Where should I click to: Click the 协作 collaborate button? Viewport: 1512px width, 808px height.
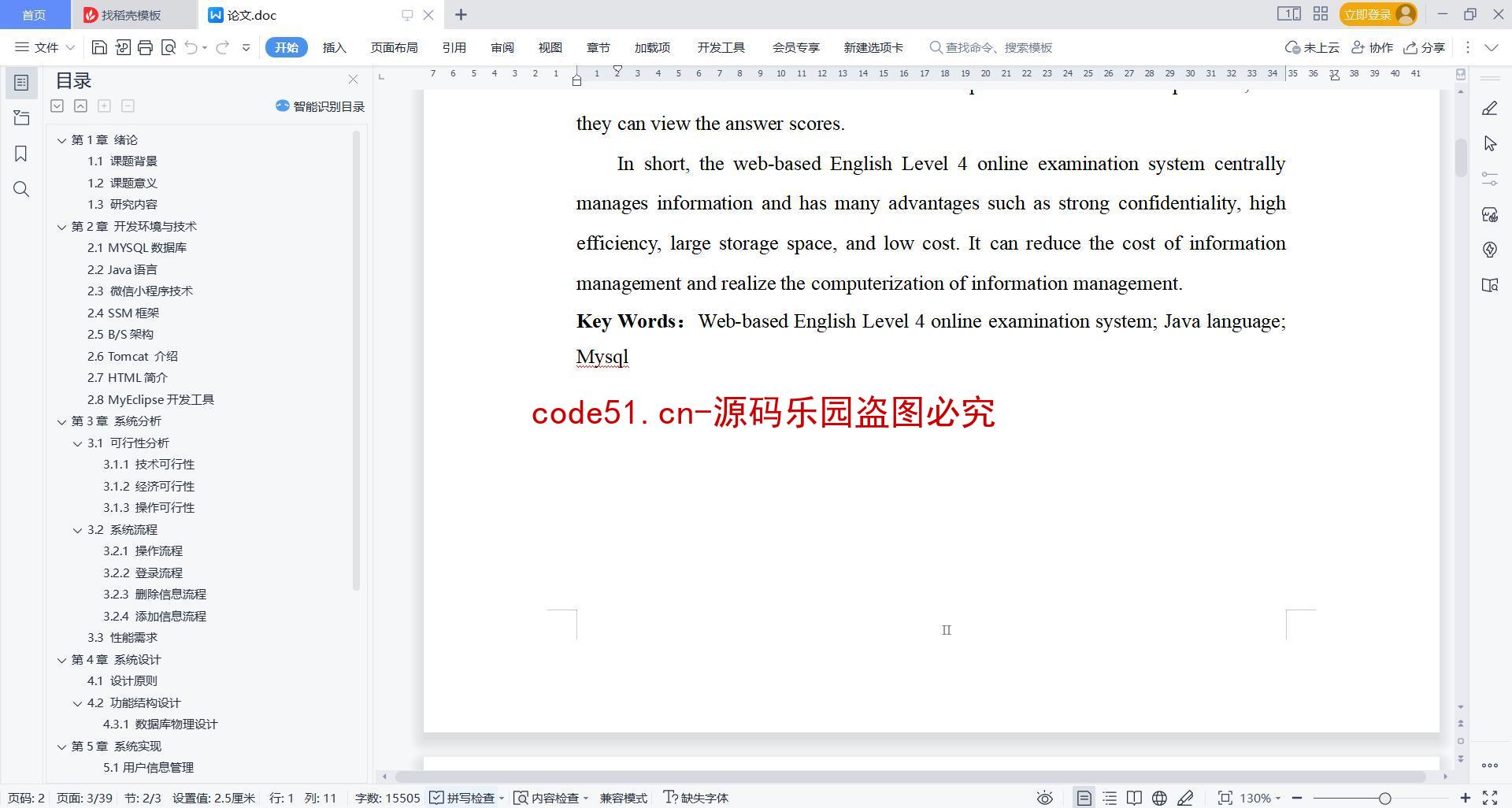(1372, 47)
